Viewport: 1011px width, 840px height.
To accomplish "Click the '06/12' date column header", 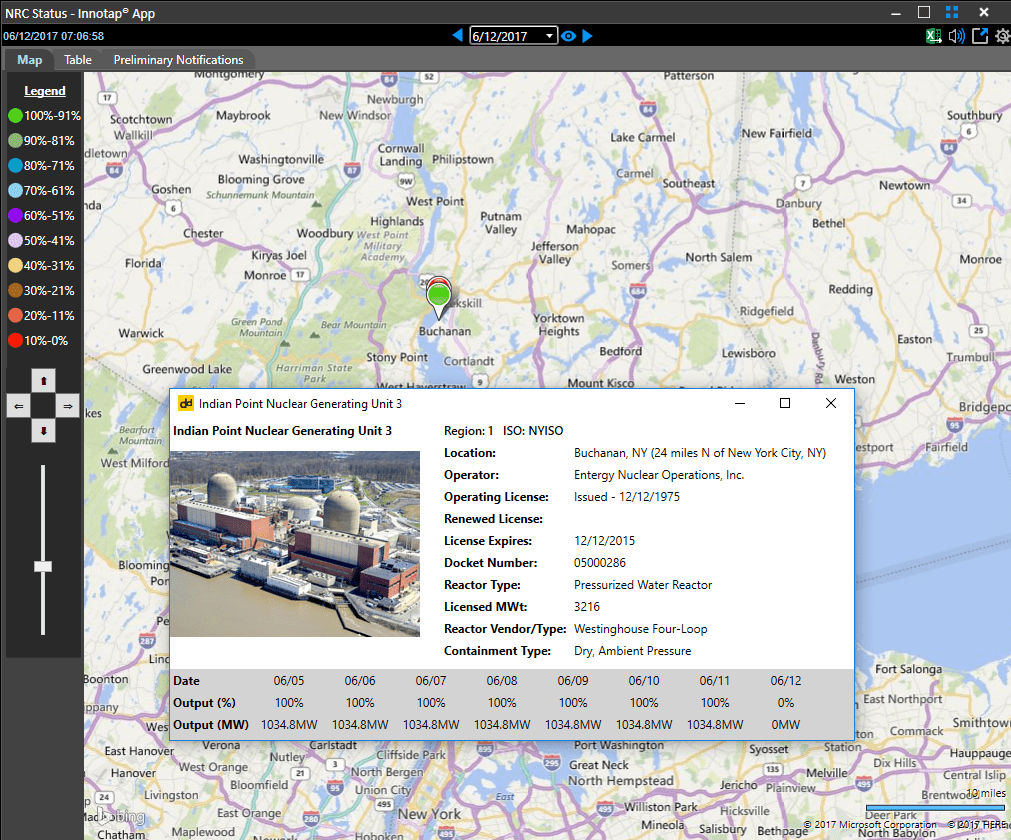I will pos(786,681).
